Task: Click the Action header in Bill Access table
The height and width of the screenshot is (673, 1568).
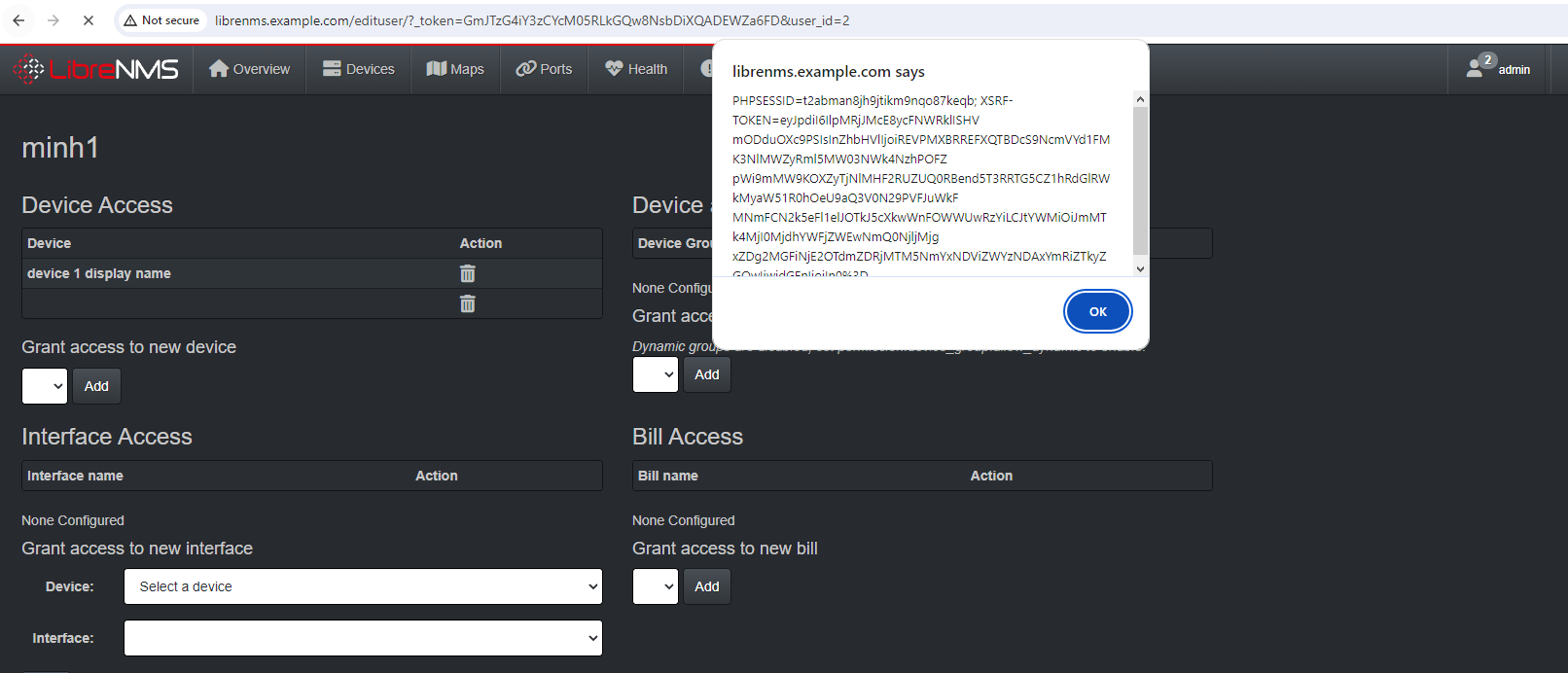Action: [x=991, y=476]
